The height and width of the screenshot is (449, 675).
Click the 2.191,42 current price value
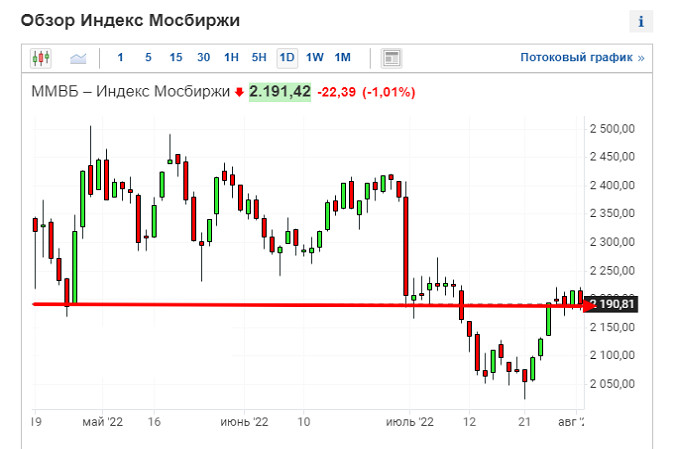tap(279, 92)
